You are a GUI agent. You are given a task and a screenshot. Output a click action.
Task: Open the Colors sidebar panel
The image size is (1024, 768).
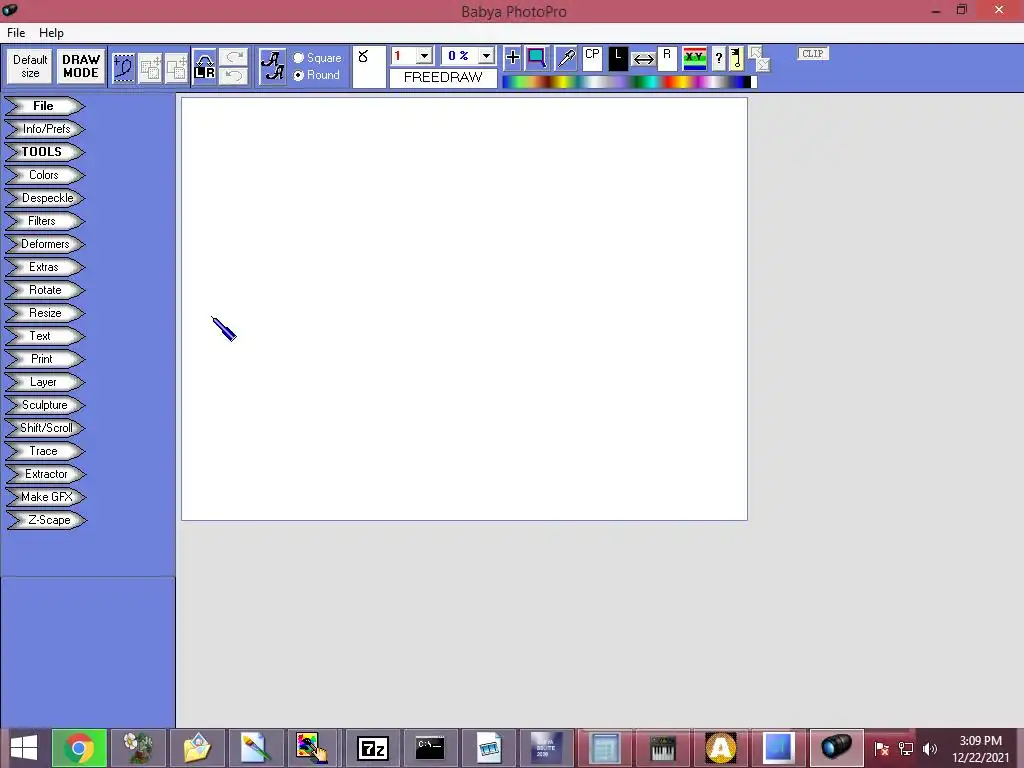pyautogui.click(x=45, y=175)
